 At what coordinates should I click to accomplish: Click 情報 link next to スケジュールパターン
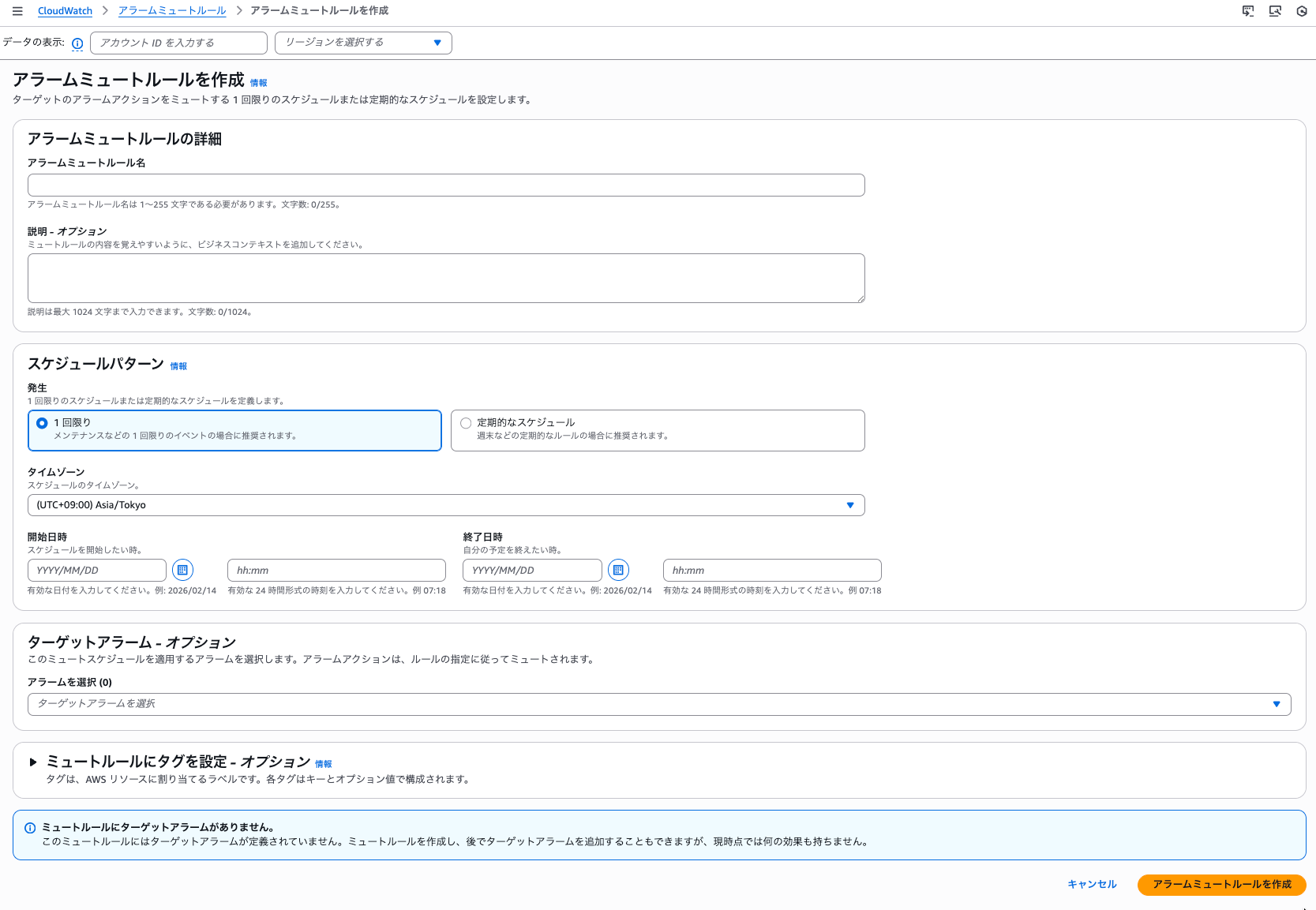178,366
